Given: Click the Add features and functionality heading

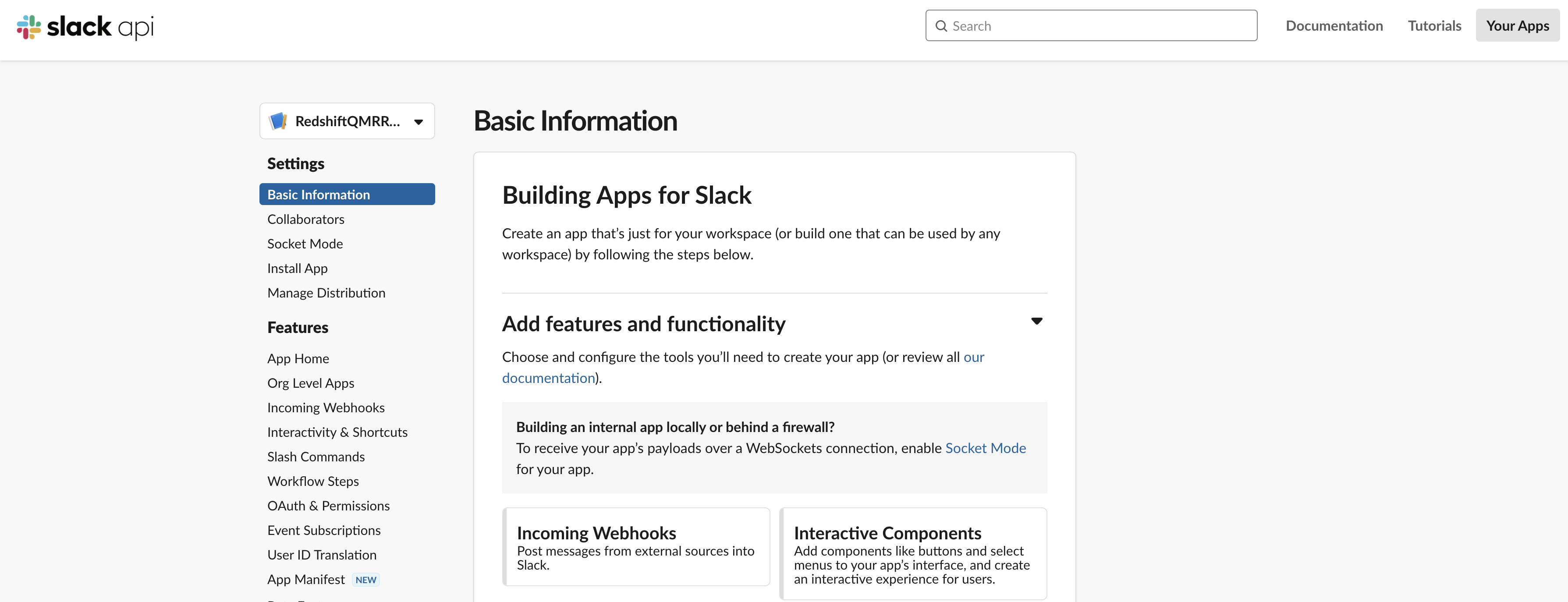Looking at the screenshot, I should point(643,324).
